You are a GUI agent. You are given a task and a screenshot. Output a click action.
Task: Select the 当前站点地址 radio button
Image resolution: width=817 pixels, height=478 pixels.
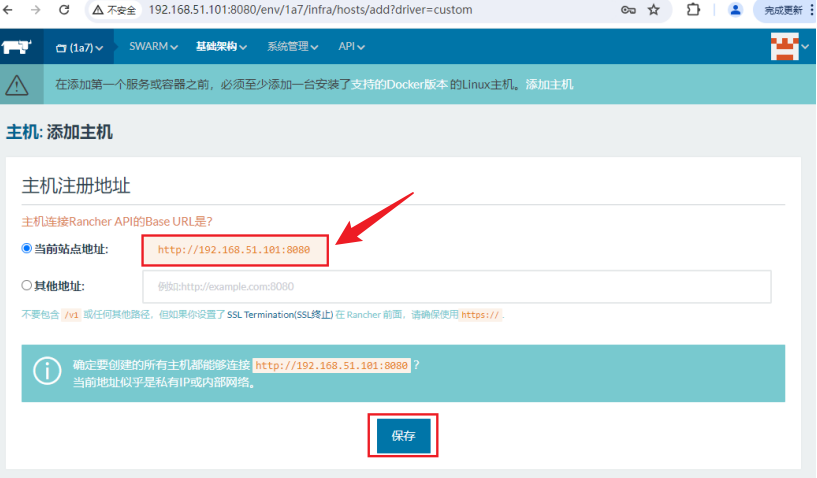click(27, 249)
